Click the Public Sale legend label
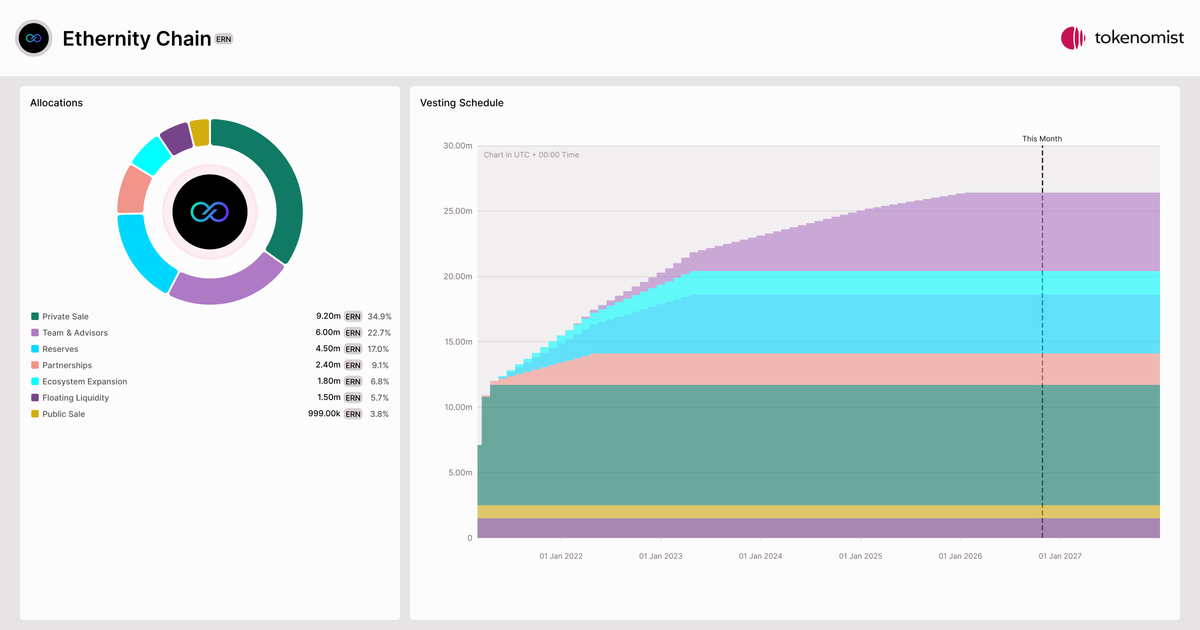 (x=63, y=414)
